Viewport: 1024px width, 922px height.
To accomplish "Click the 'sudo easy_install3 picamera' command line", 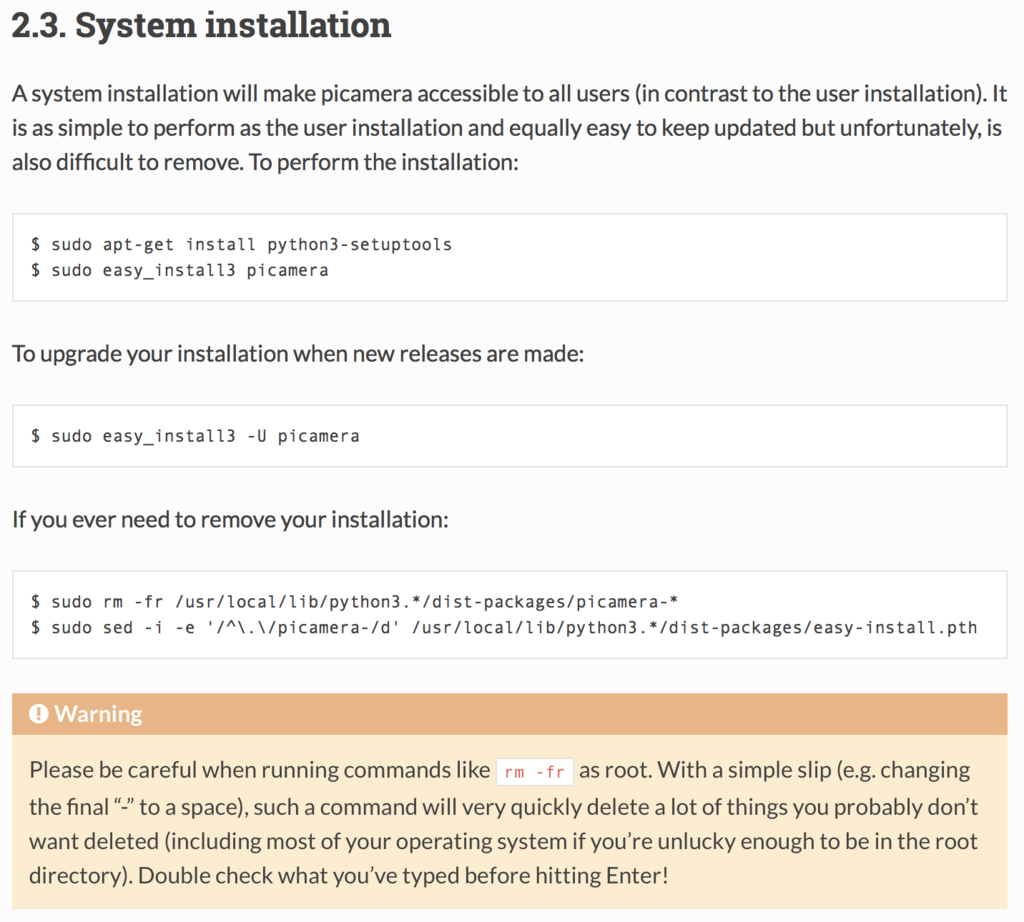I will pos(180,270).
